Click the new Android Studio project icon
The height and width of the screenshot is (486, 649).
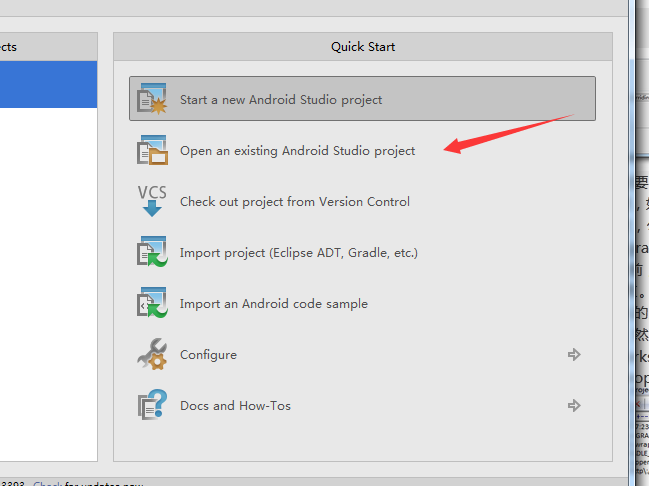[x=152, y=99]
